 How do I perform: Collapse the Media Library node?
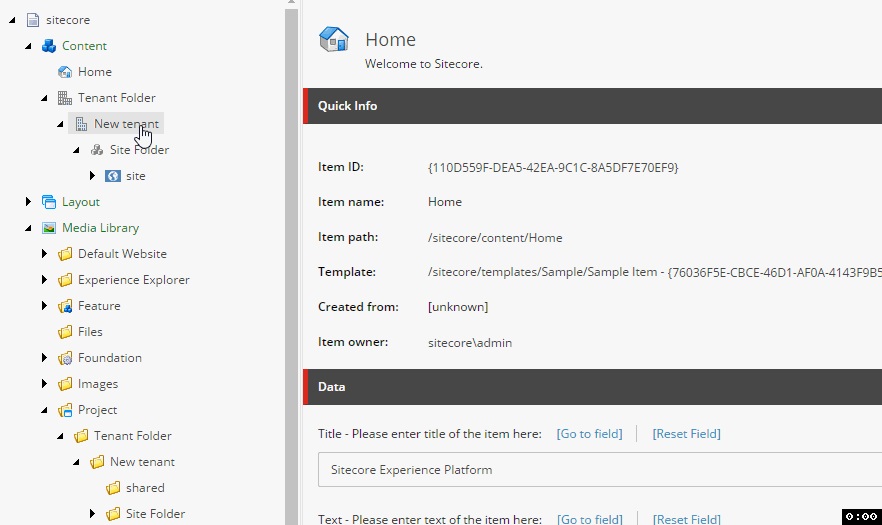click(x=28, y=228)
